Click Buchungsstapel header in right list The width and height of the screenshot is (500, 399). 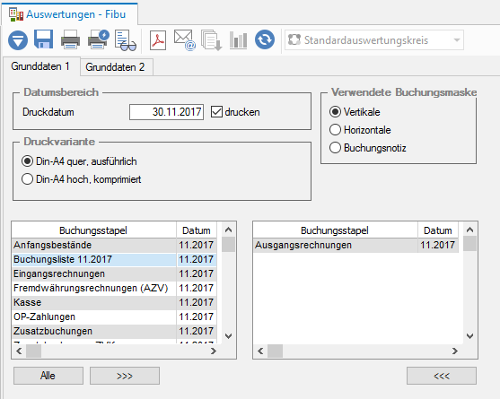coord(335,230)
